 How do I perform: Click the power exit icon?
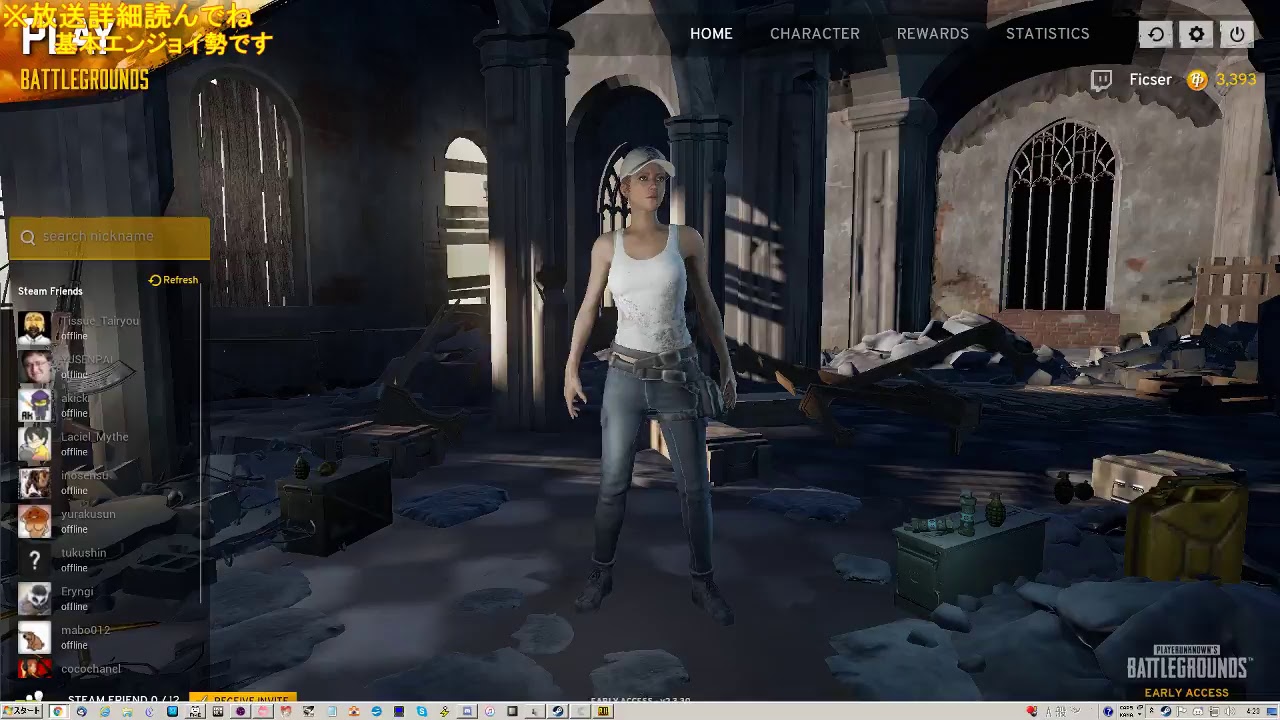1237,34
